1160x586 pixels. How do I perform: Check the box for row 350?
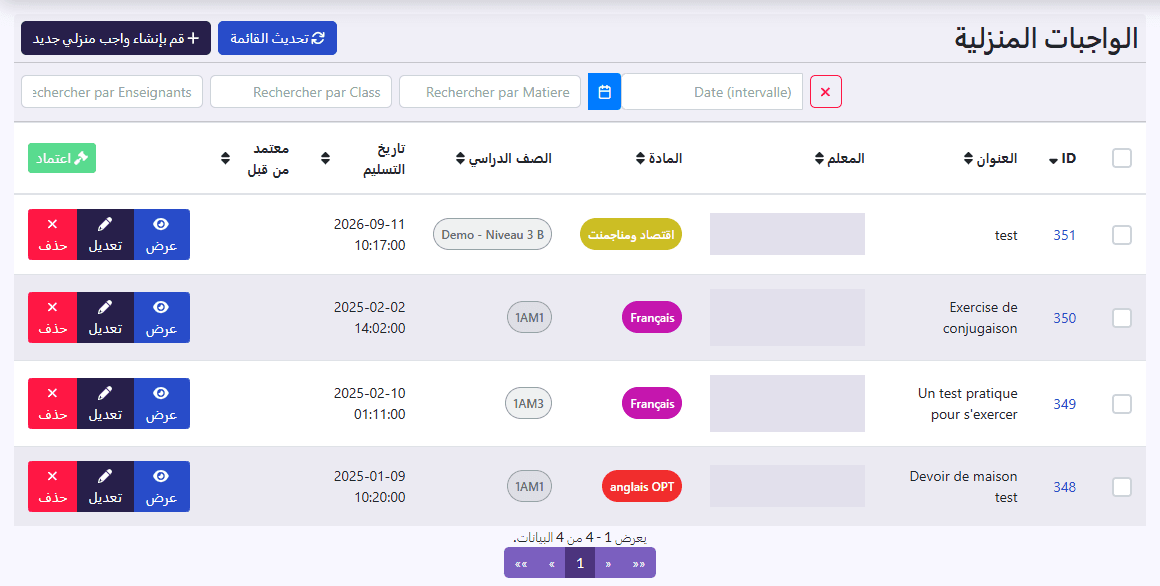pyautogui.click(x=1122, y=317)
